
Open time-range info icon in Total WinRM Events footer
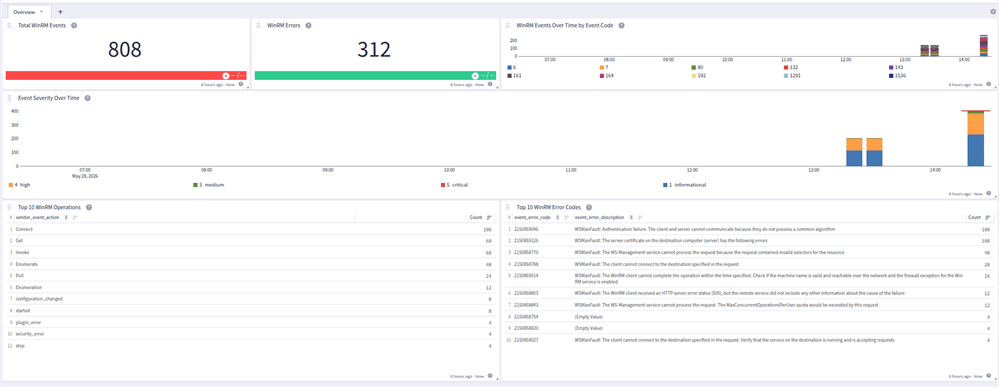pyautogui.click(x=241, y=84)
